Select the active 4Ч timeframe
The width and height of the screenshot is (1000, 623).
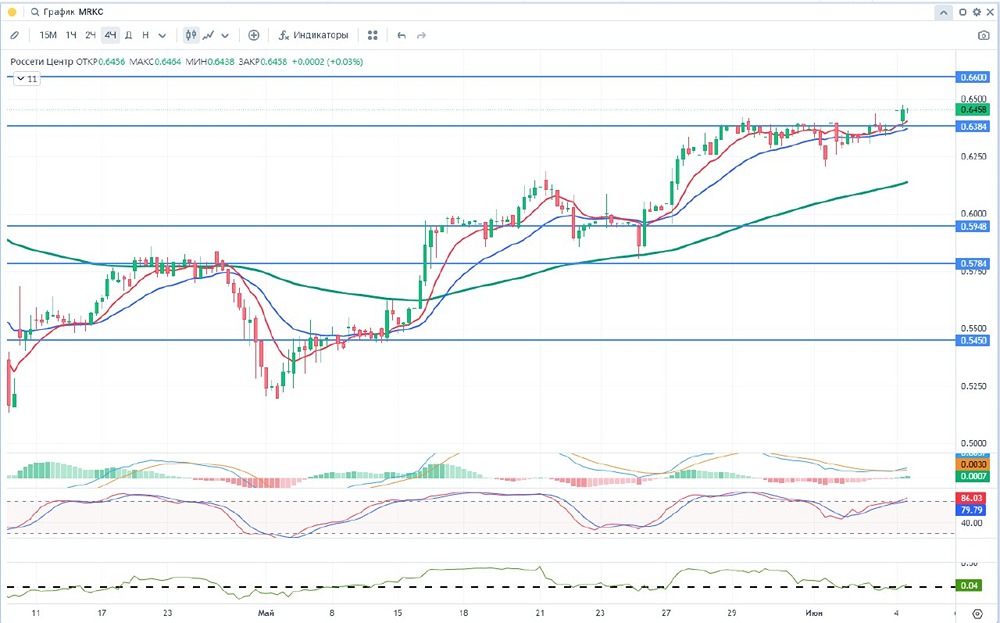pyautogui.click(x=110, y=36)
